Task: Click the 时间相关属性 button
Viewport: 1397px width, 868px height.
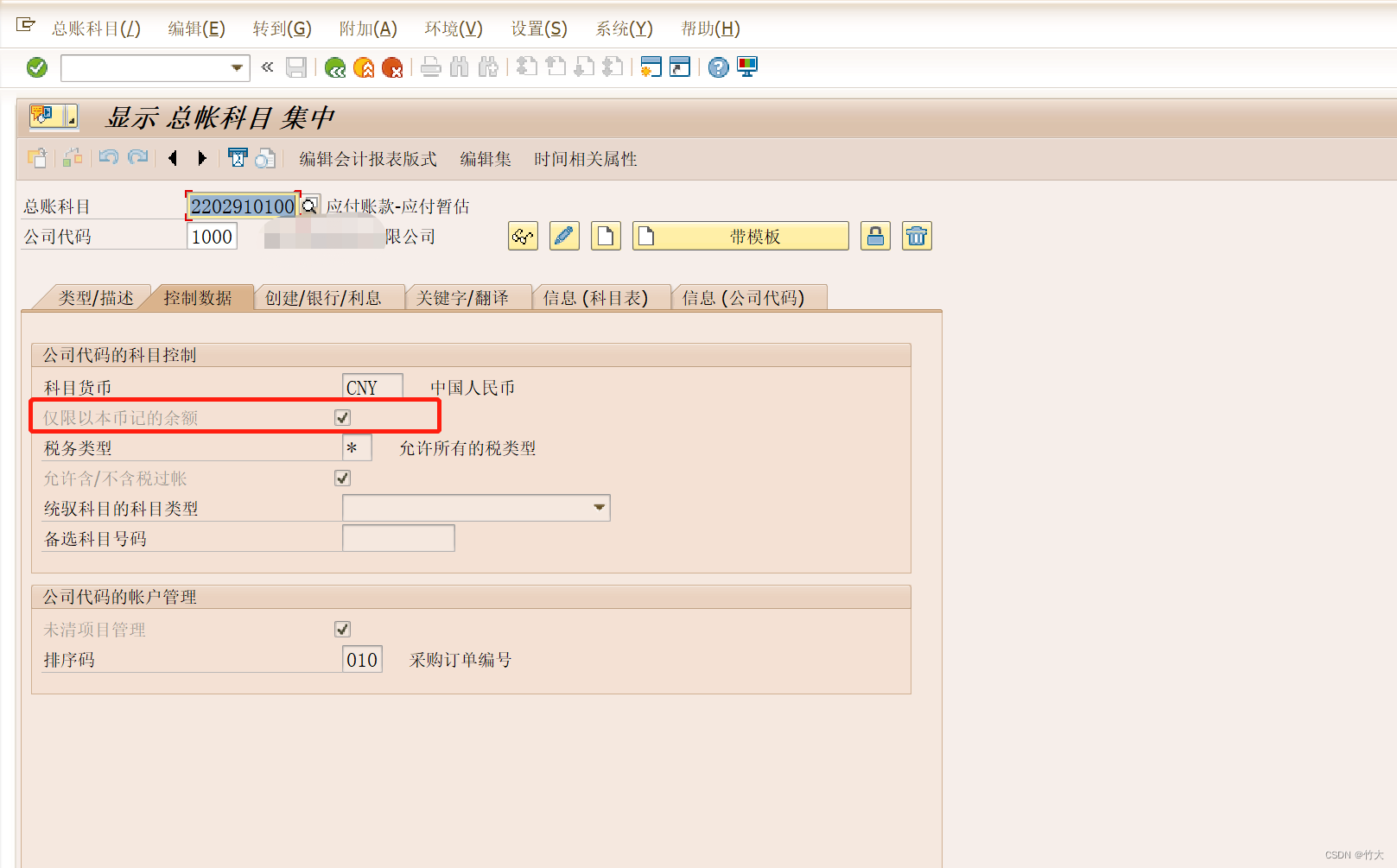Action: (585, 159)
